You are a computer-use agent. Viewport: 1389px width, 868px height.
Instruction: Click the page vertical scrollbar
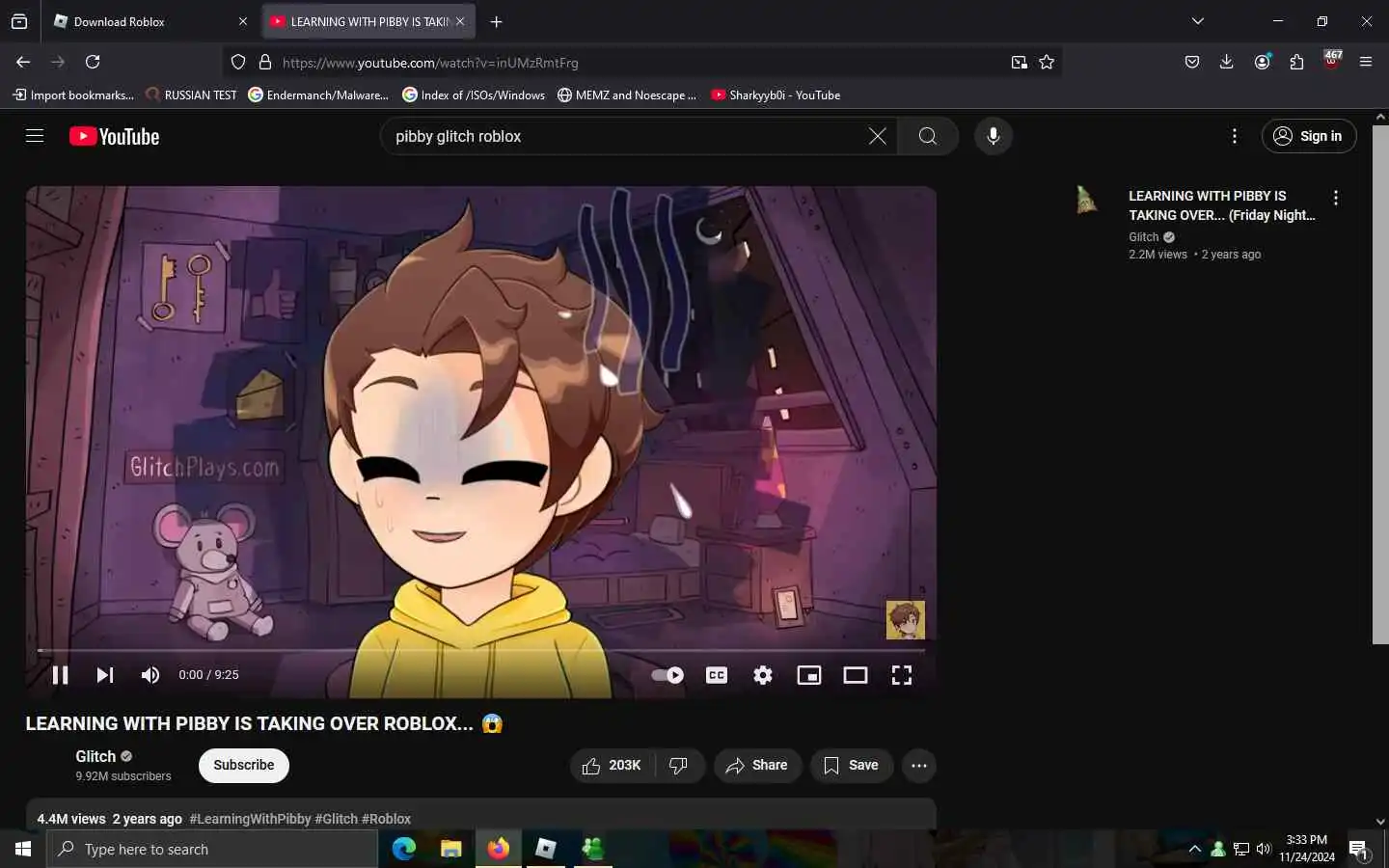[x=1380, y=384]
